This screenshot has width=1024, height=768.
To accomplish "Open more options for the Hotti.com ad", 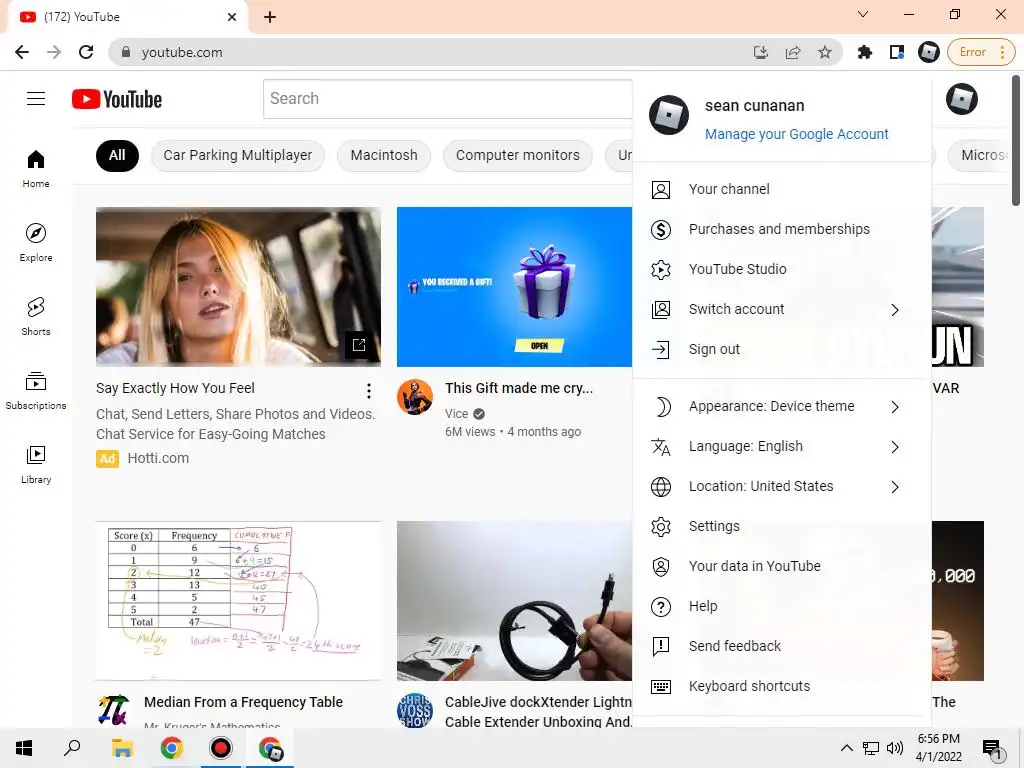I will [369, 391].
